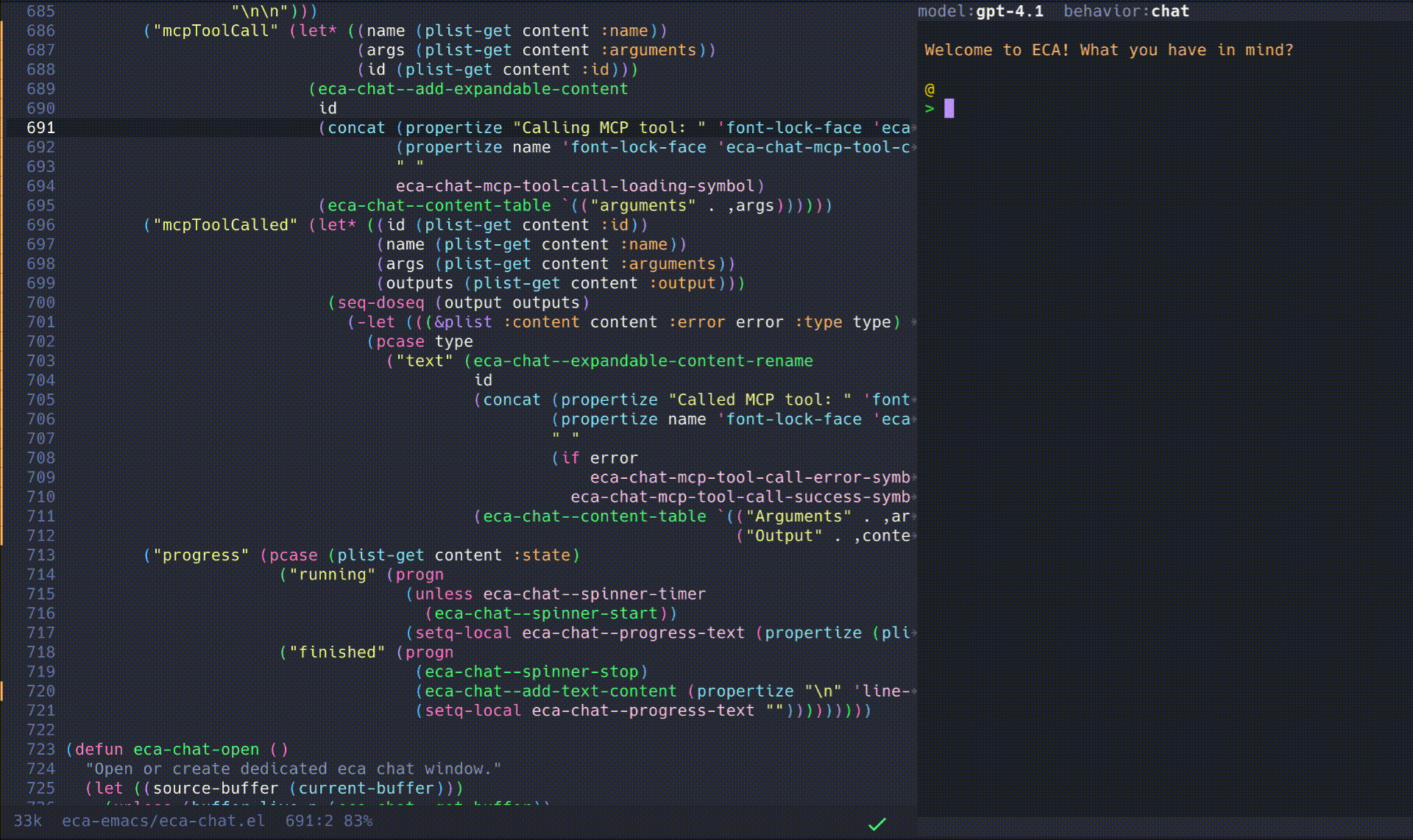Click source-buffer on line 725
1413x840 pixels.
coord(216,789)
